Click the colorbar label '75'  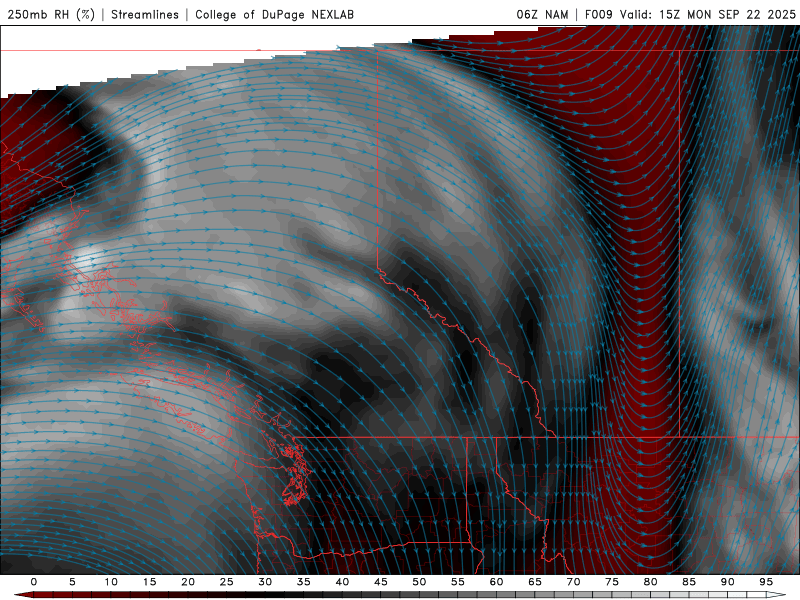[x=612, y=582]
